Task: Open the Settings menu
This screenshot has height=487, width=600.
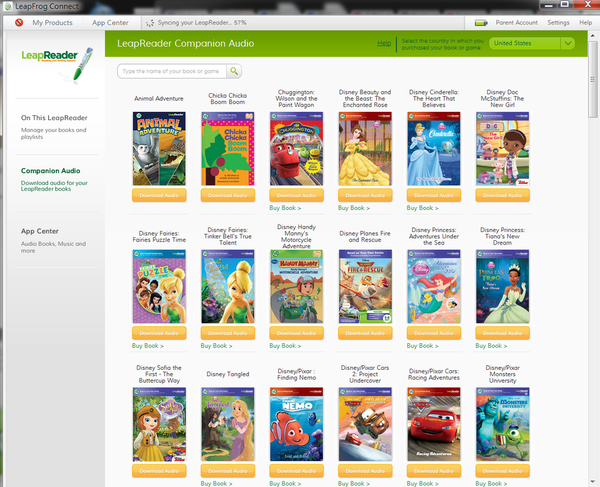Action: coord(558,23)
